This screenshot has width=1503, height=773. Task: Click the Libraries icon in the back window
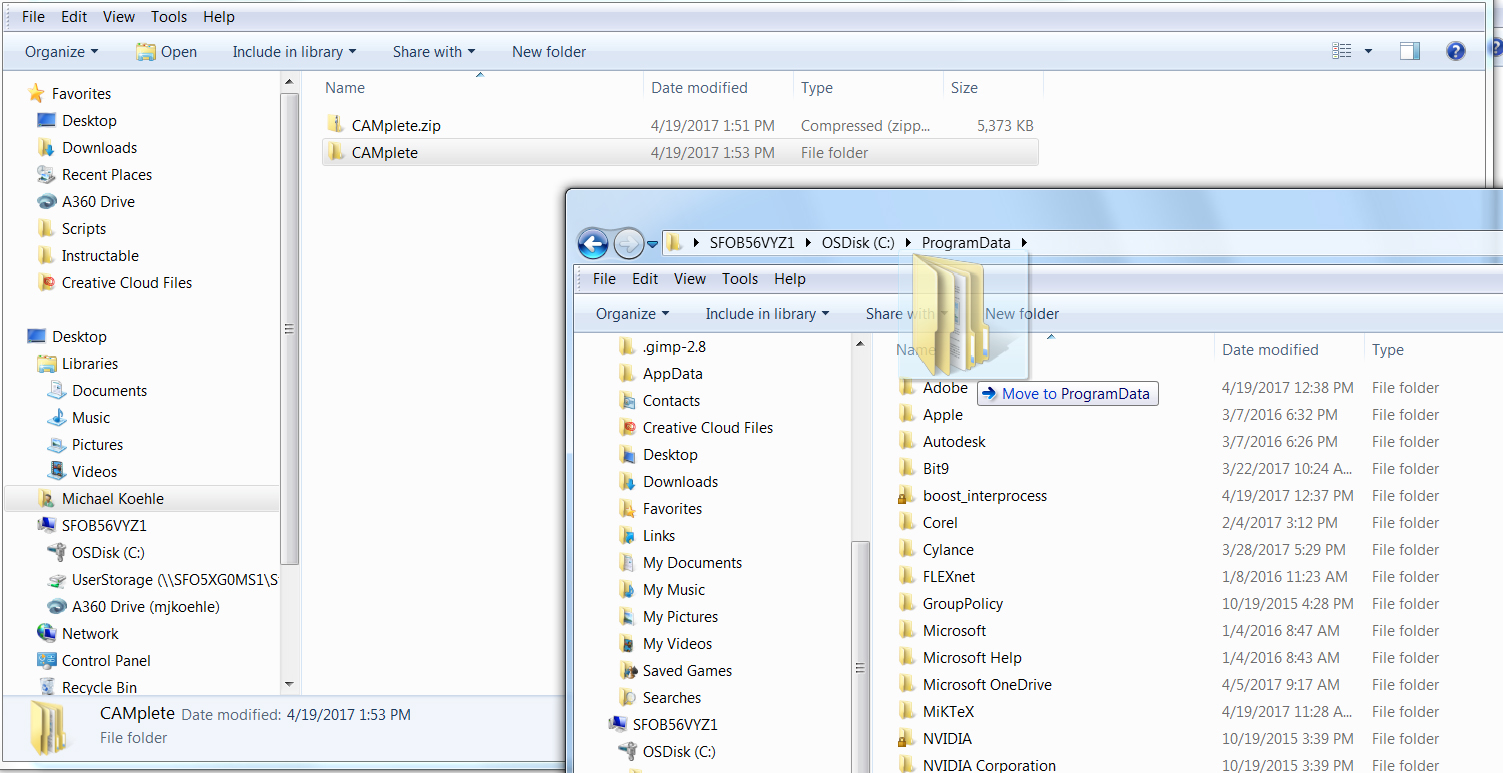(x=46, y=363)
